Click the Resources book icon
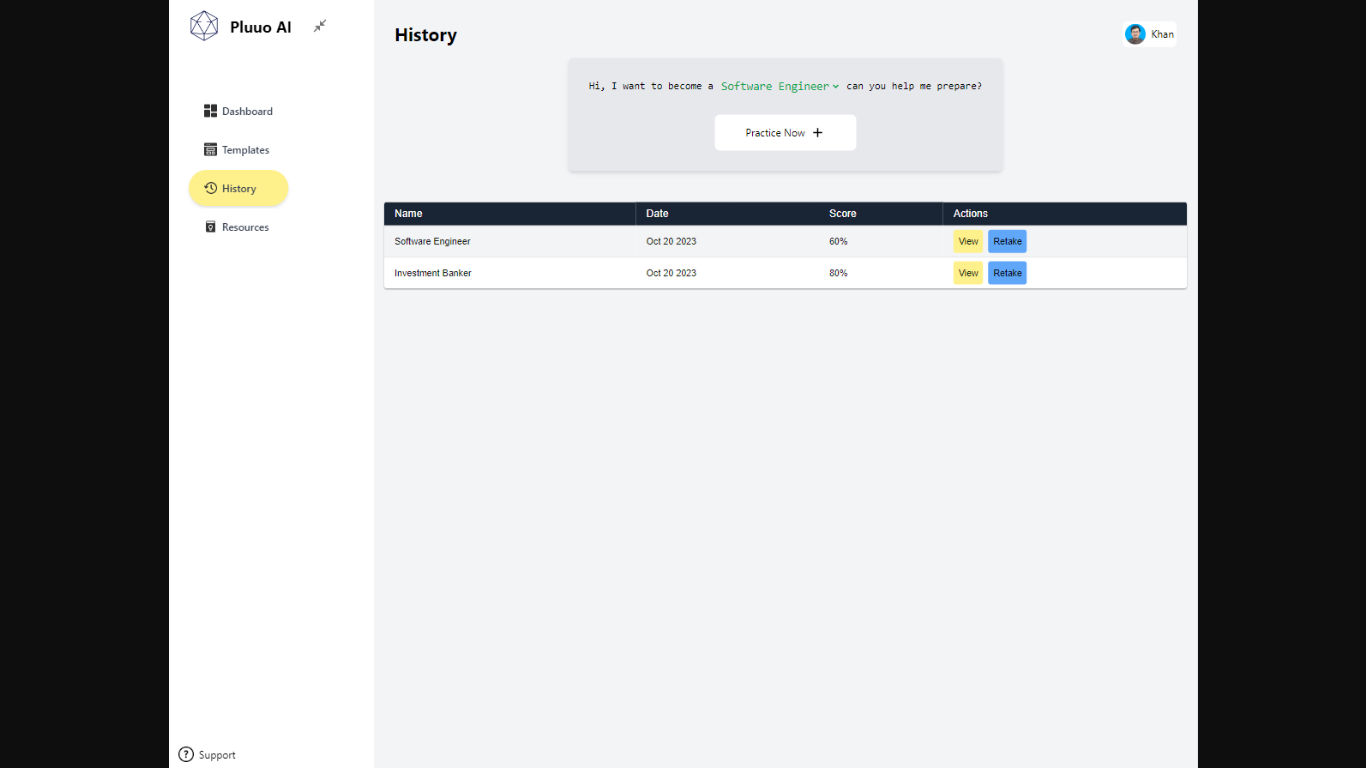 tap(210, 227)
